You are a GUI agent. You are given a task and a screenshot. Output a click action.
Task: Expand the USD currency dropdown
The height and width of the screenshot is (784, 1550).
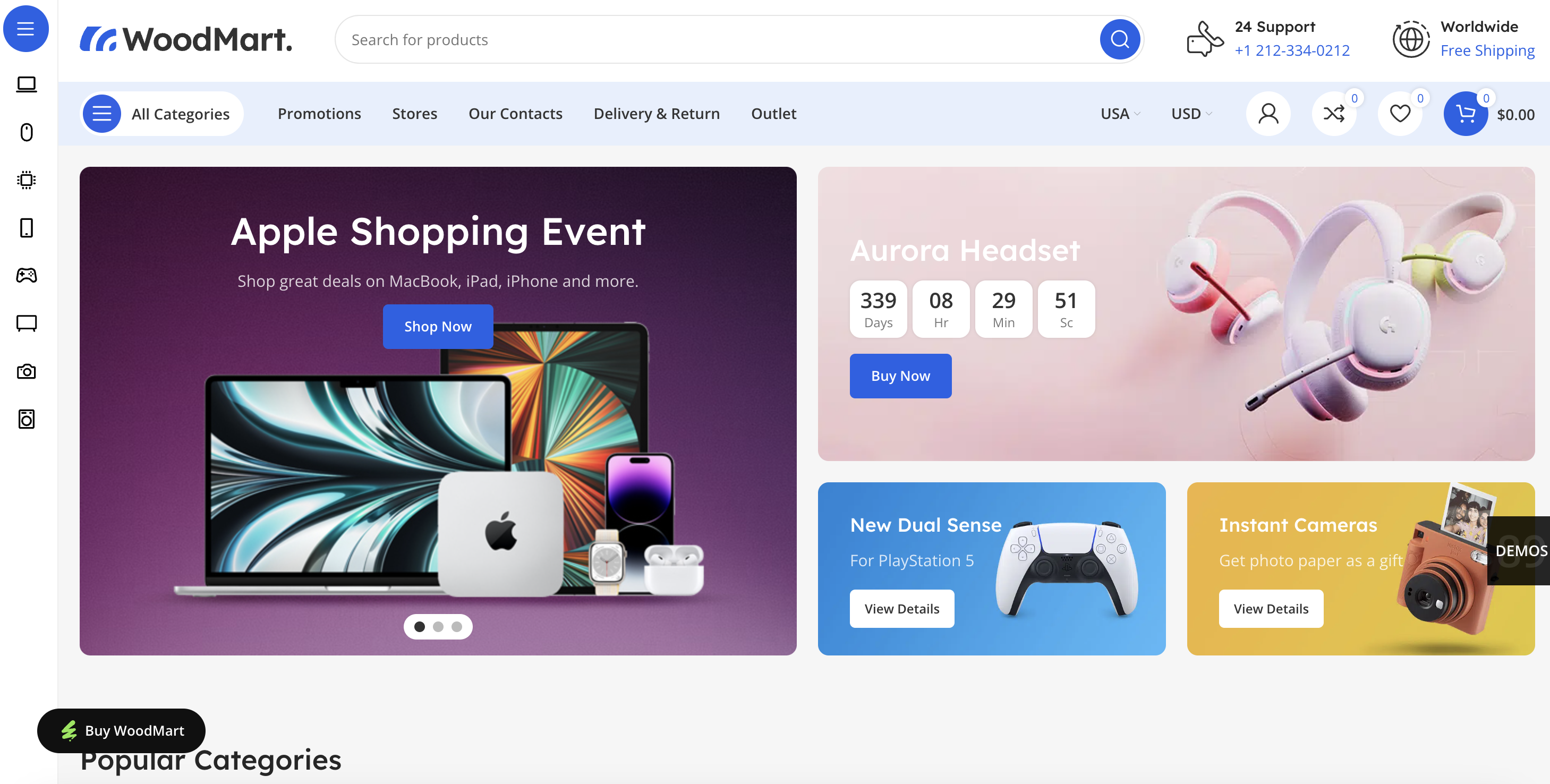pos(1191,114)
